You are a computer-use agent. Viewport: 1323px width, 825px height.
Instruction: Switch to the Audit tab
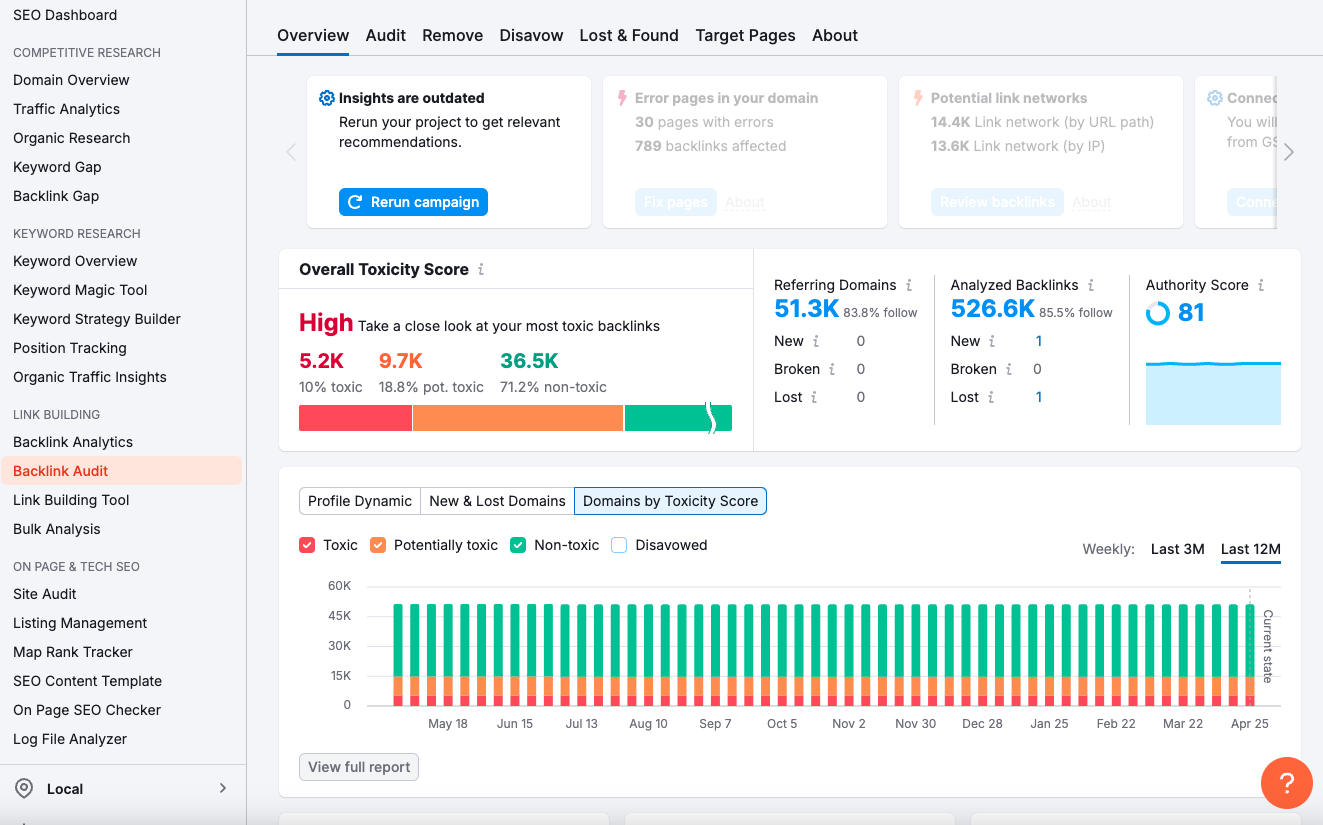click(x=385, y=35)
